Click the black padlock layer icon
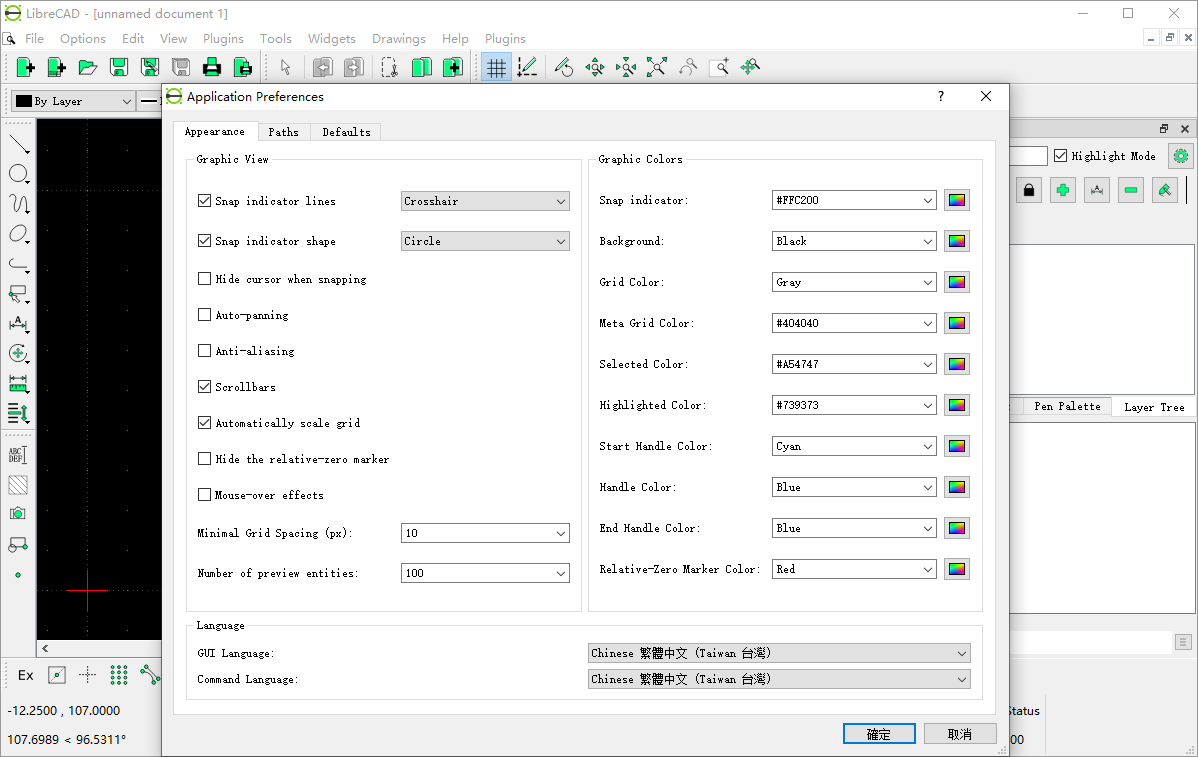The image size is (1198, 757). click(x=1029, y=190)
